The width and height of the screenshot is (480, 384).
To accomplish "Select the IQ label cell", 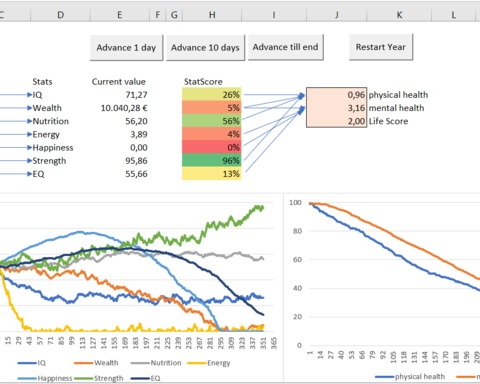I will 37,95.
